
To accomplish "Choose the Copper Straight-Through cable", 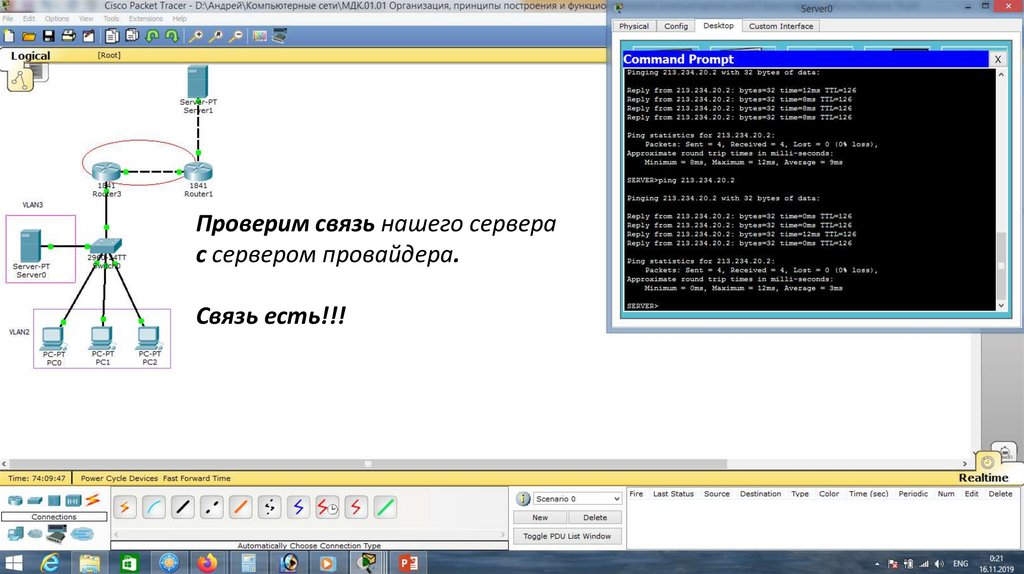I will (x=183, y=507).
